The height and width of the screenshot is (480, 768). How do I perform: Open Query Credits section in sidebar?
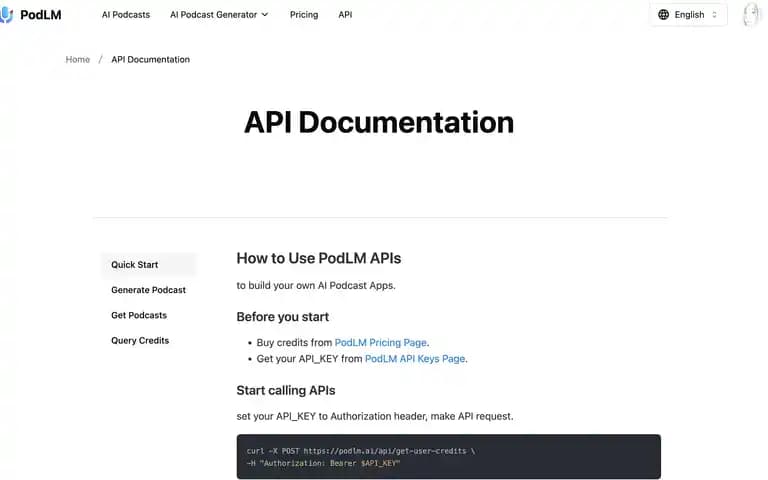point(140,340)
